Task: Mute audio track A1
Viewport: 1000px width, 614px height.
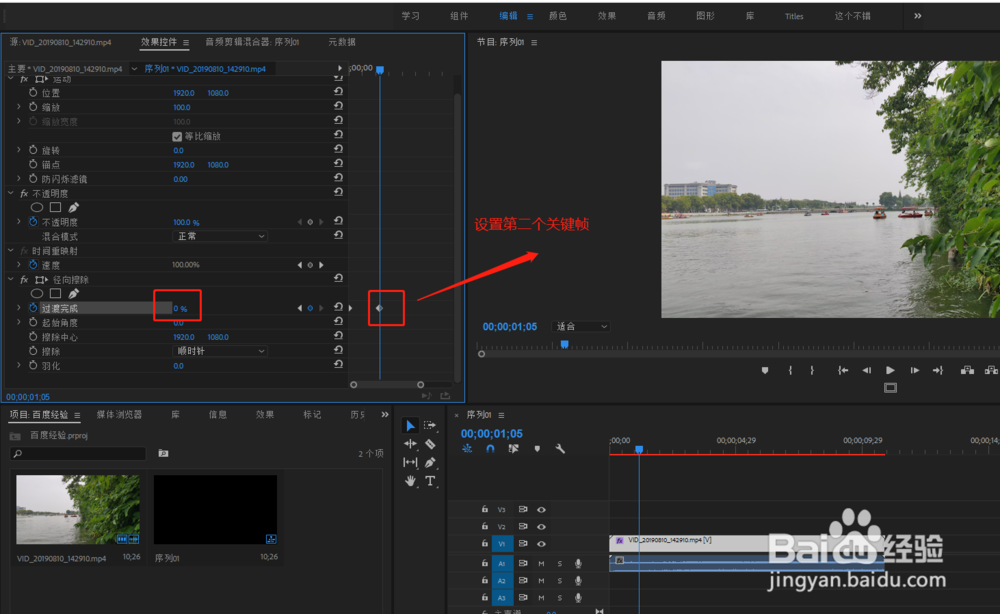Action: tap(541, 564)
